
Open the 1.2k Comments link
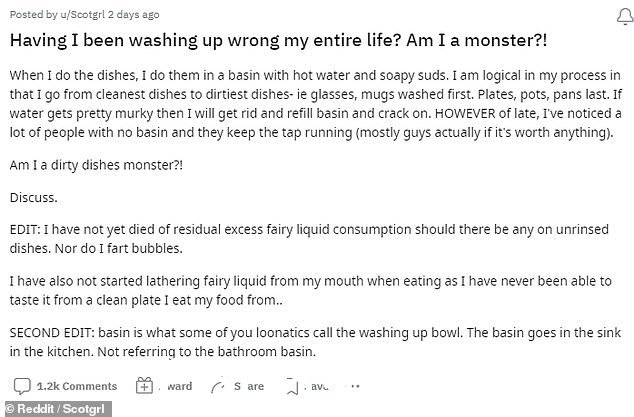click(77, 386)
